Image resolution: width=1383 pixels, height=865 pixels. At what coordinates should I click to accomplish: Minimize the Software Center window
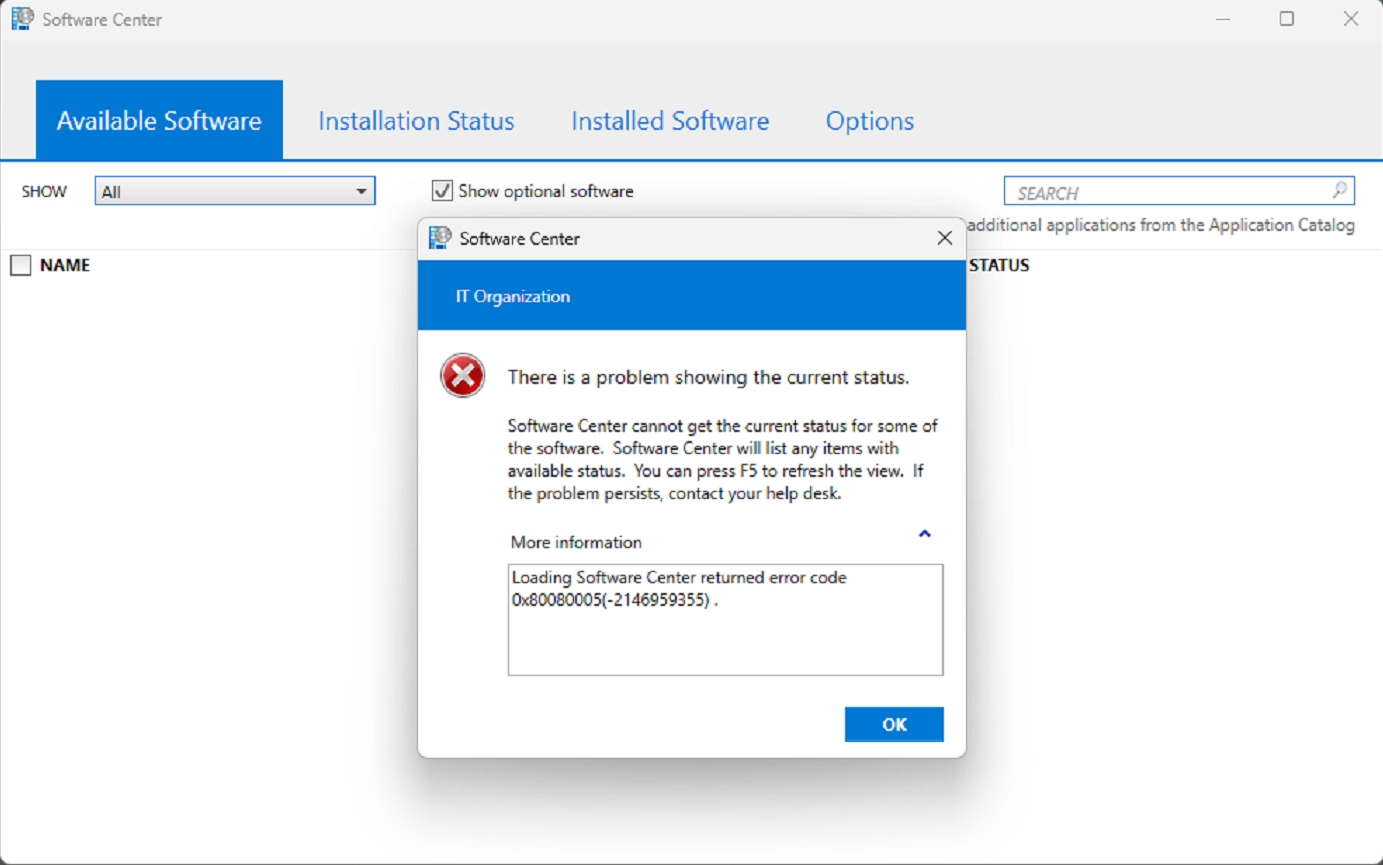pos(1223,19)
